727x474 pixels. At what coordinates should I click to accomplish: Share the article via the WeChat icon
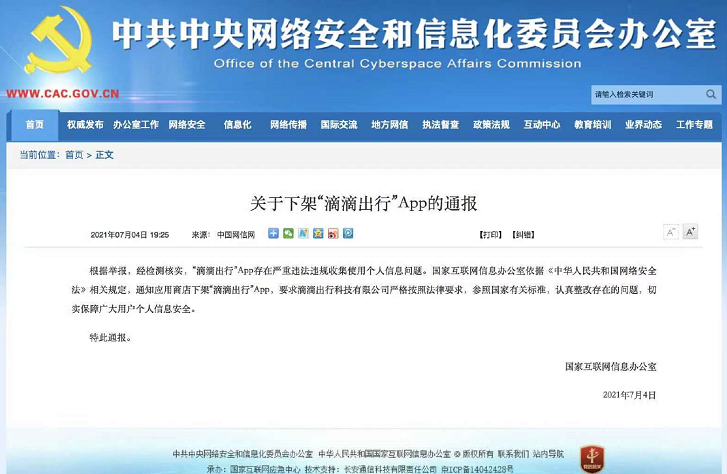pos(288,233)
